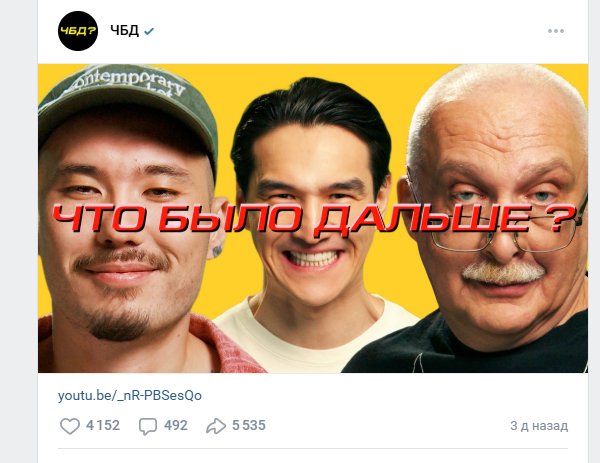Click the 5 535 shares counter
This screenshot has height=463, width=600.
coord(249,426)
